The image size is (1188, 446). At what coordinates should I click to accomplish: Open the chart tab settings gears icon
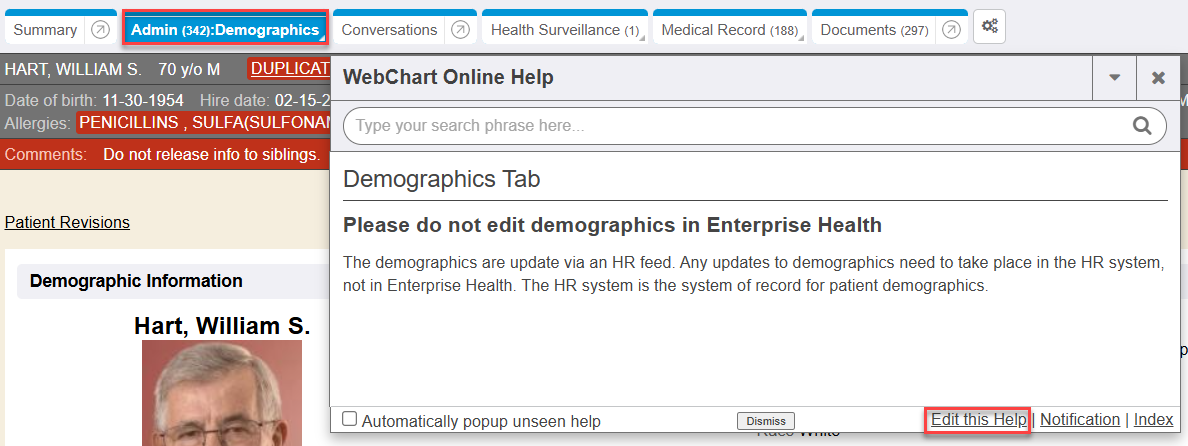(x=989, y=28)
